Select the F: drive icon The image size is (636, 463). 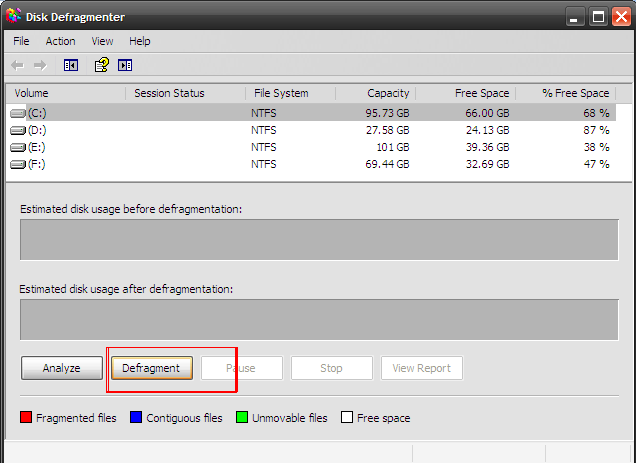pyautogui.click(x=18, y=164)
